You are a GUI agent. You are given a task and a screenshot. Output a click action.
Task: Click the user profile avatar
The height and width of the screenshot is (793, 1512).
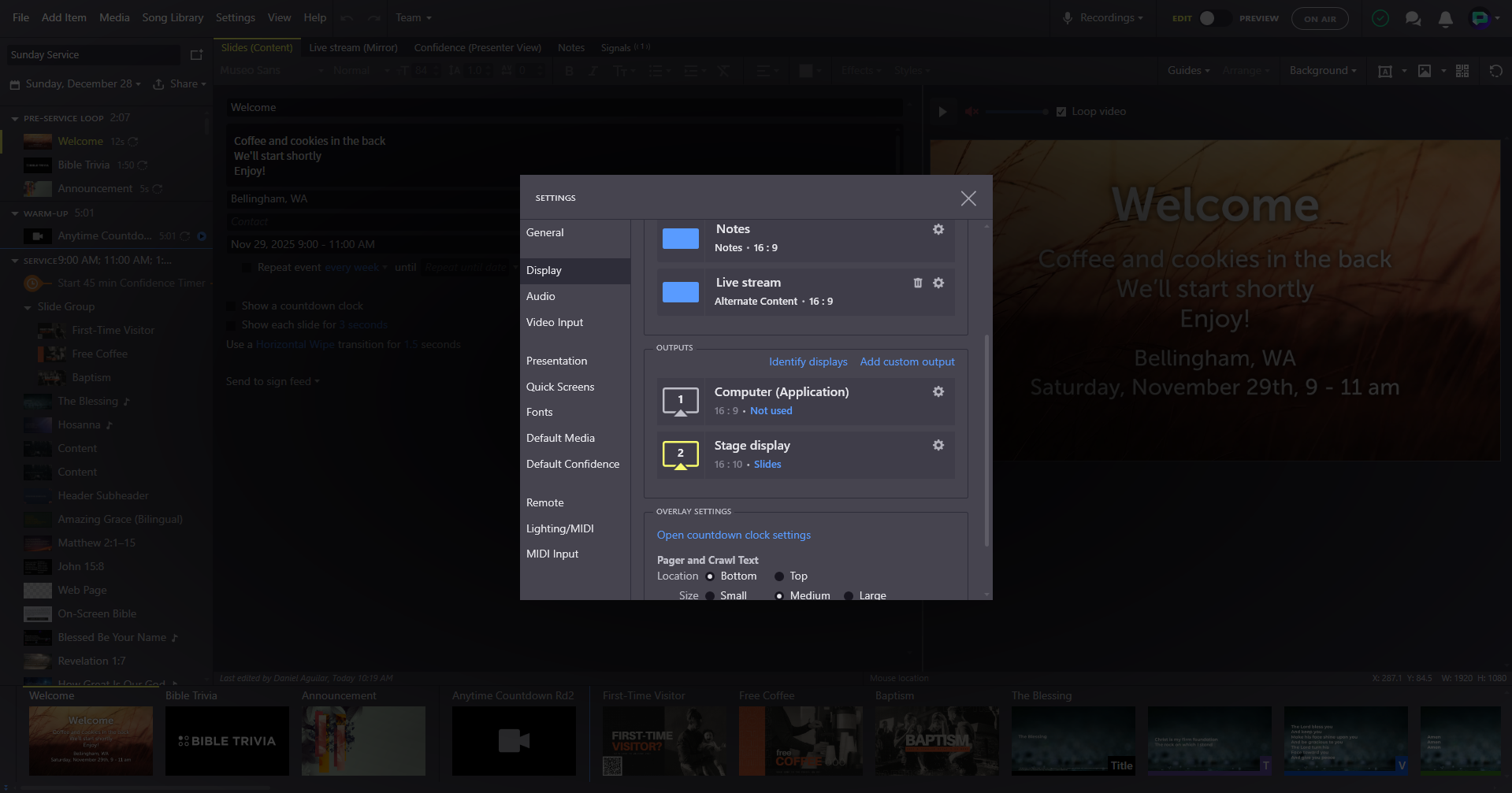point(1480,18)
